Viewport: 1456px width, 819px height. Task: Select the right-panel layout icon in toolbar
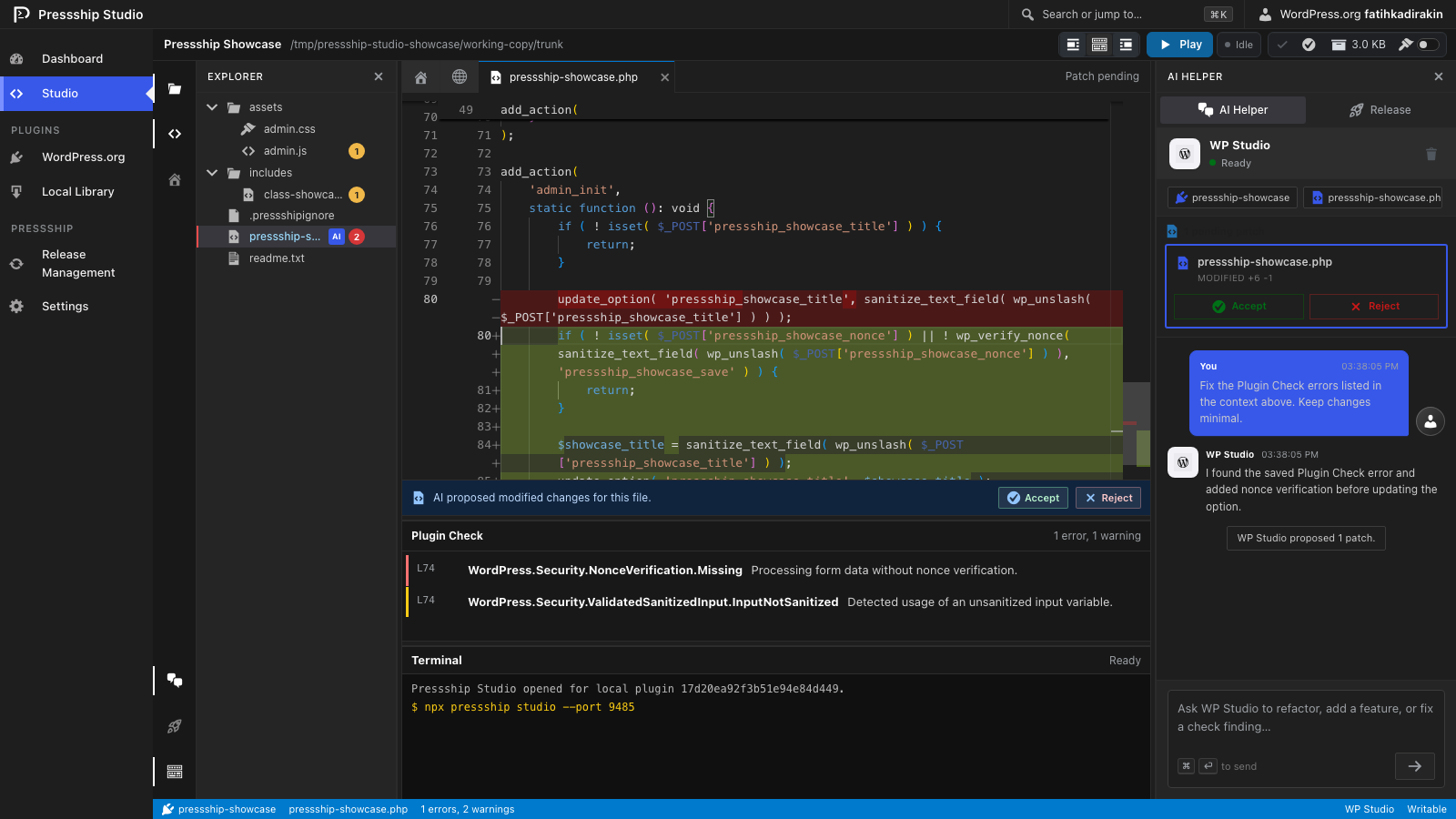[x=1126, y=45]
